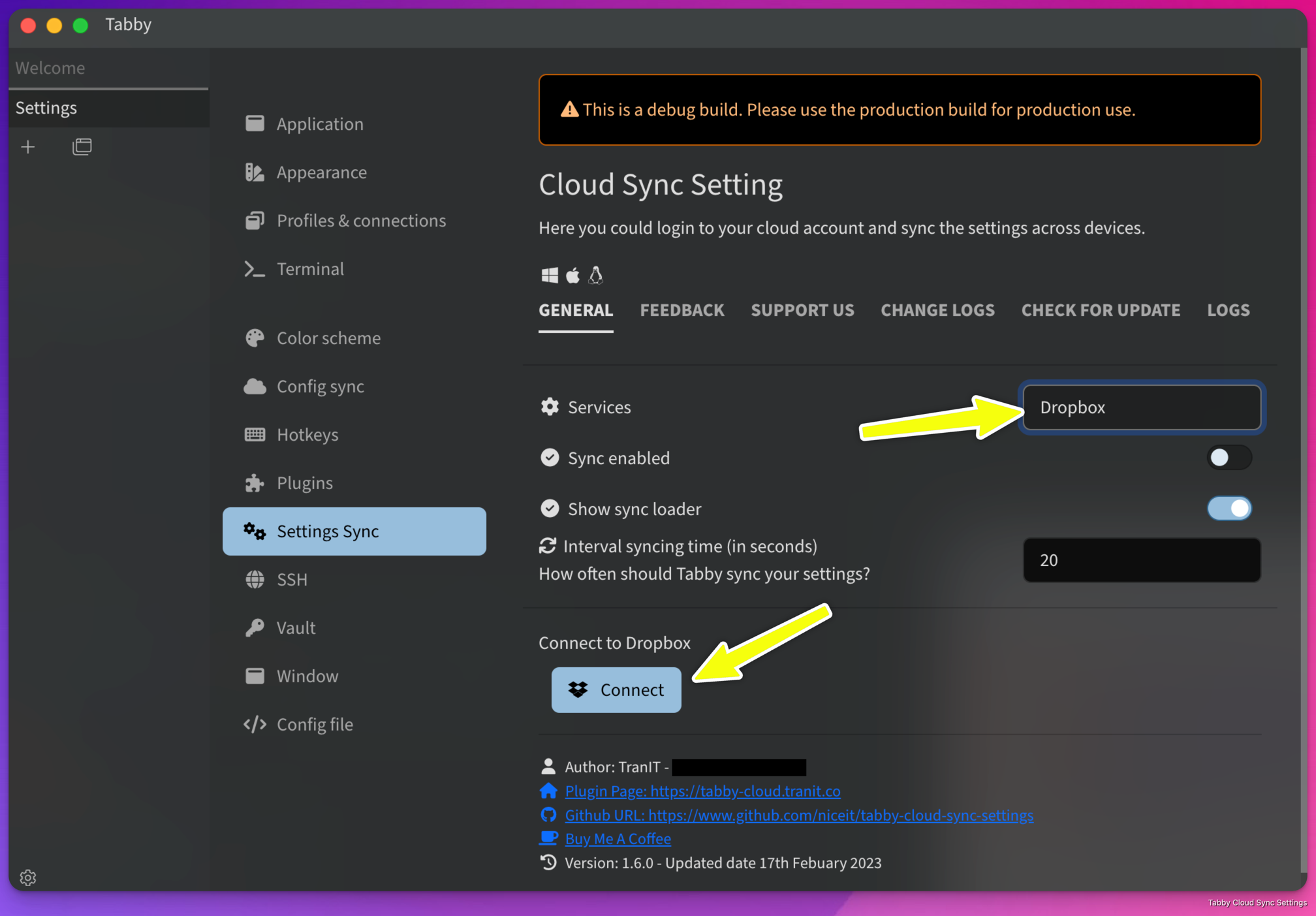
Task: Click the Config file code icon
Action: pos(255,724)
